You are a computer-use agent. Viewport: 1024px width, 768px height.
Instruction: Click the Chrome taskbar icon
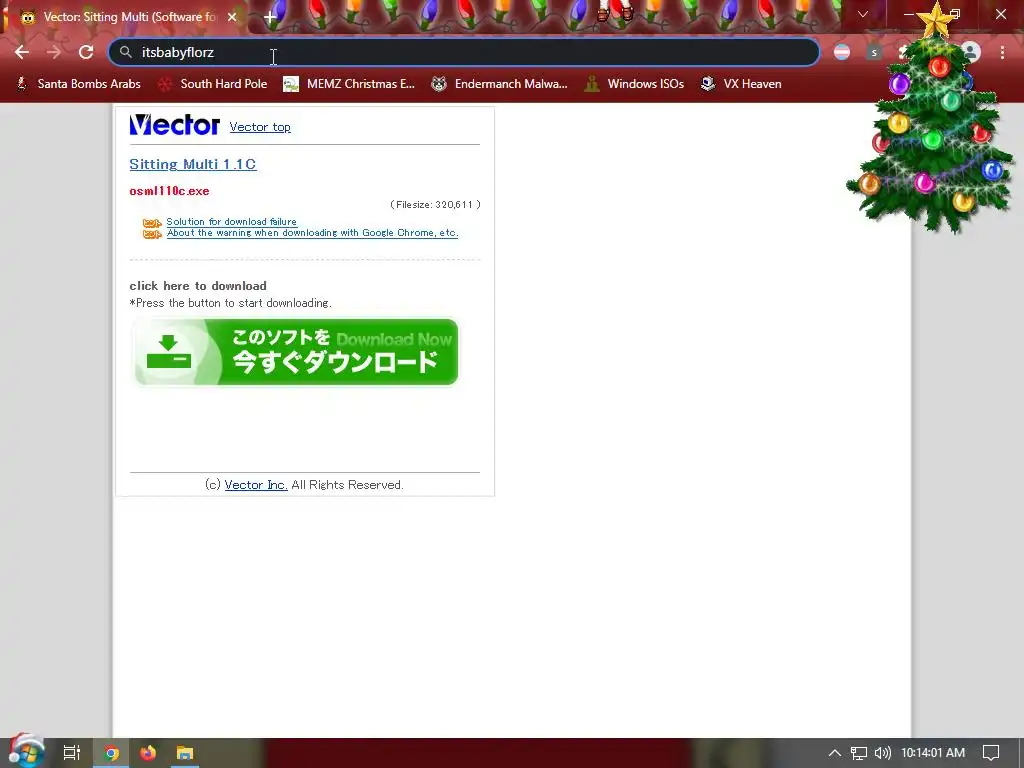(112, 753)
